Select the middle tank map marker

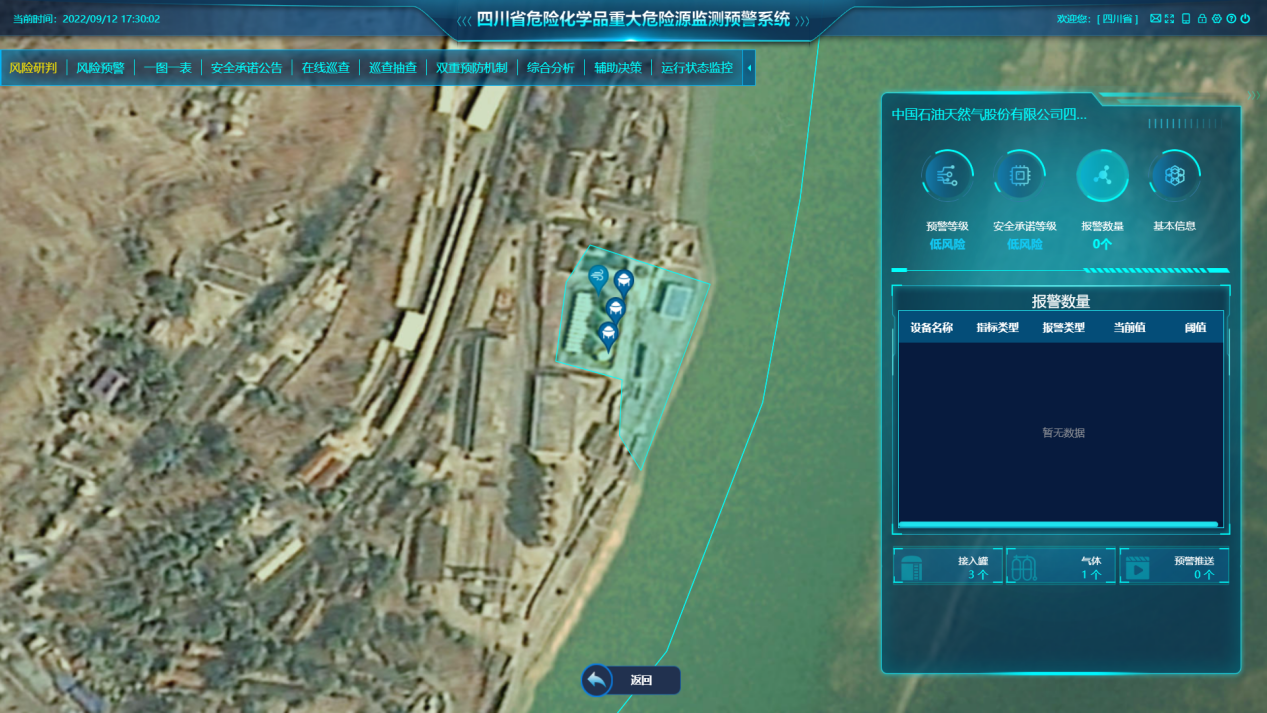pos(615,311)
